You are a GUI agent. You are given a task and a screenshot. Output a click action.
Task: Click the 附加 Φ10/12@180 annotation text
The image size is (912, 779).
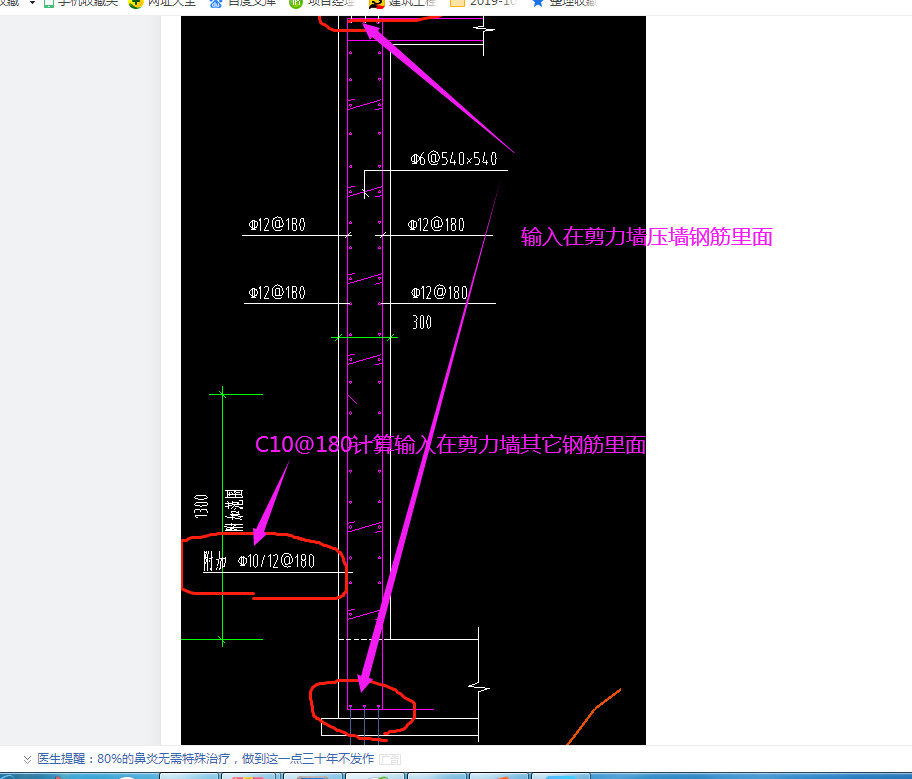259,561
